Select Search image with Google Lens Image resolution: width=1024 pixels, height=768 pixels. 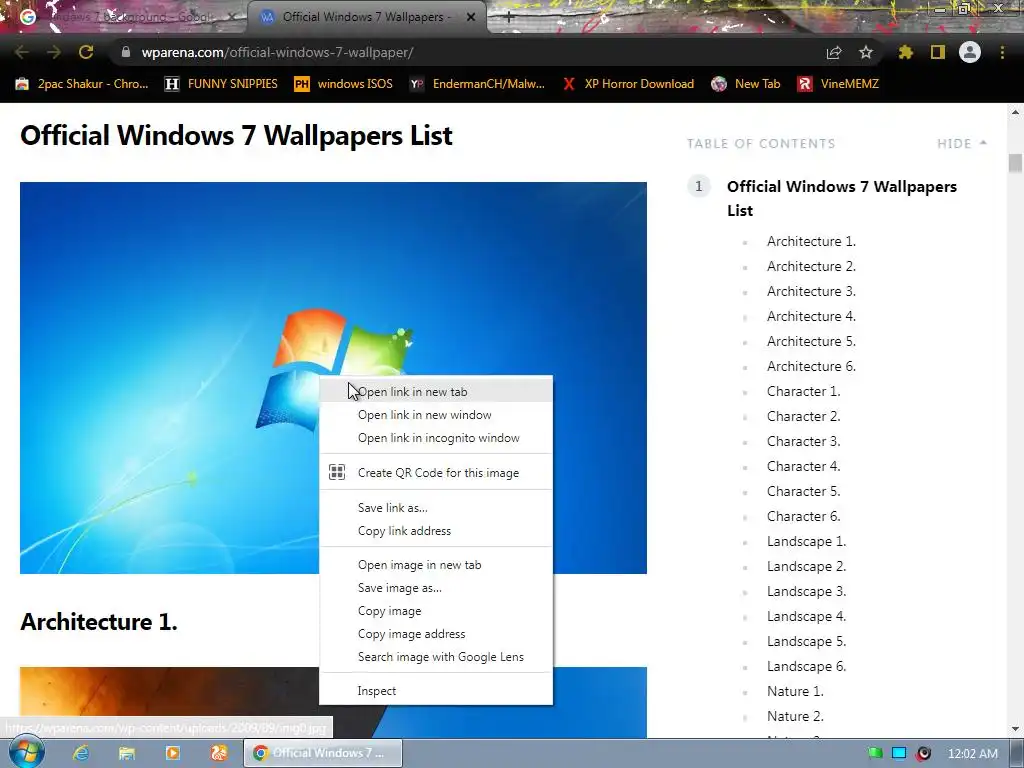click(x=436, y=657)
